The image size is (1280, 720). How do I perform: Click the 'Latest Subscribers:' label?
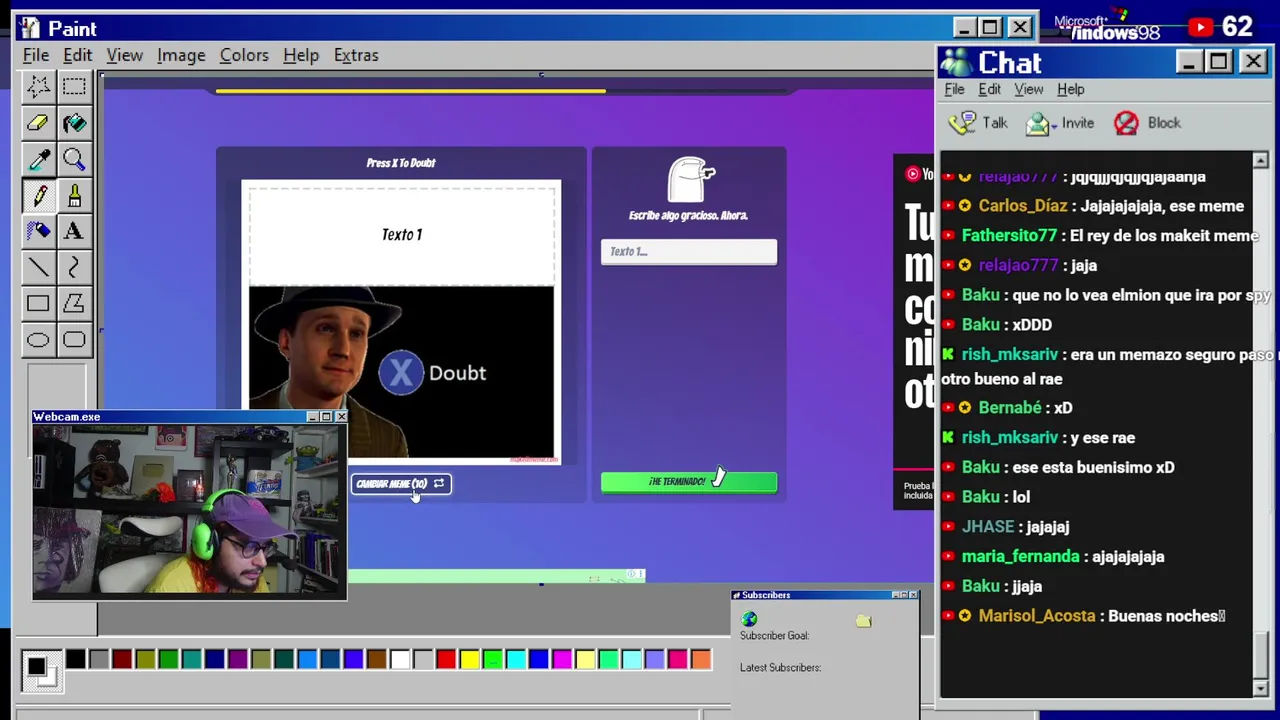780,668
